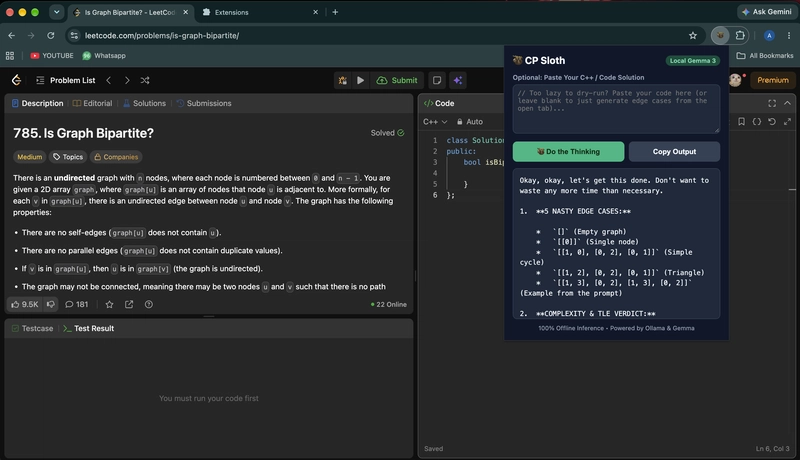The width and height of the screenshot is (800, 460).
Task: Open the Chrome apps grid shortcut
Action: (10, 56)
